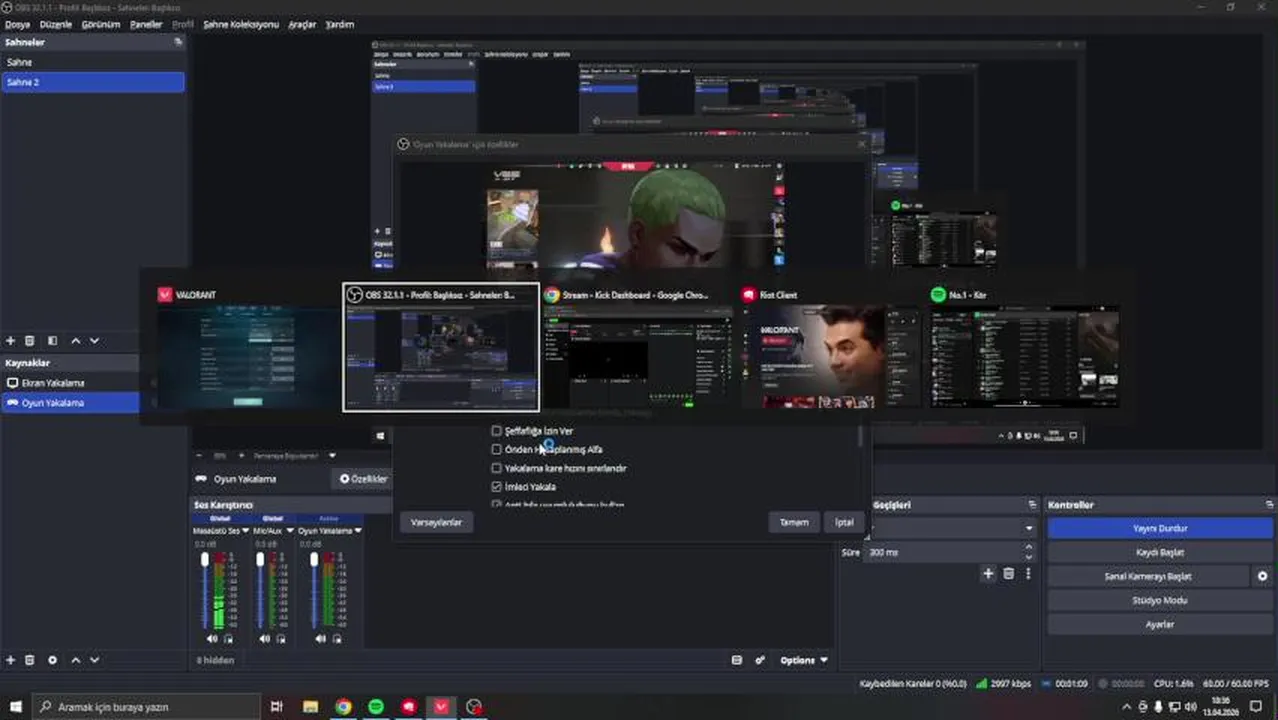Image resolution: width=1278 pixels, height=720 pixels.
Task: Remove selected scene with Sahneler trash icon
Action: (x=30, y=341)
